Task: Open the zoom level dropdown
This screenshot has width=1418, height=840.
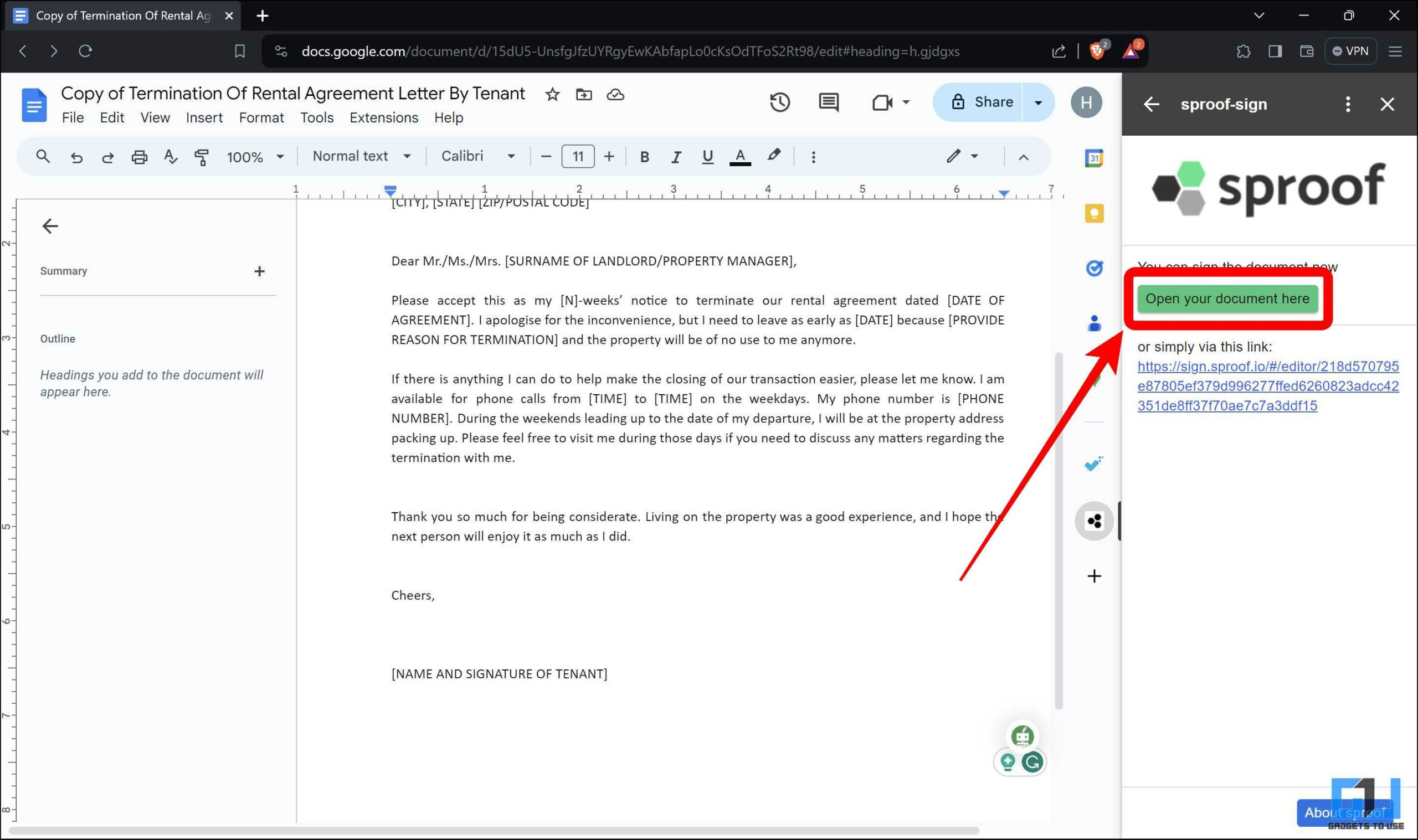Action: (255, 157)
